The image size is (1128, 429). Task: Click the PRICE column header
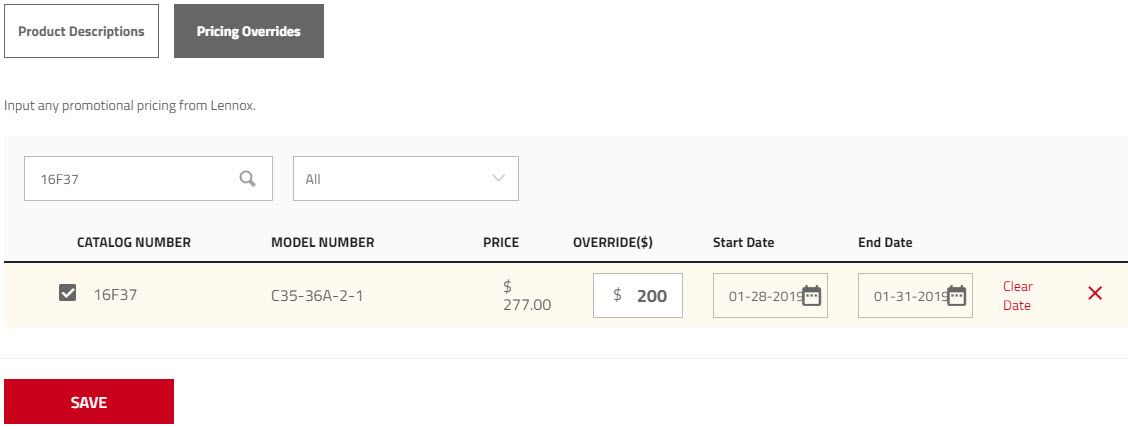pyautogui.click(x=501, y=243)
